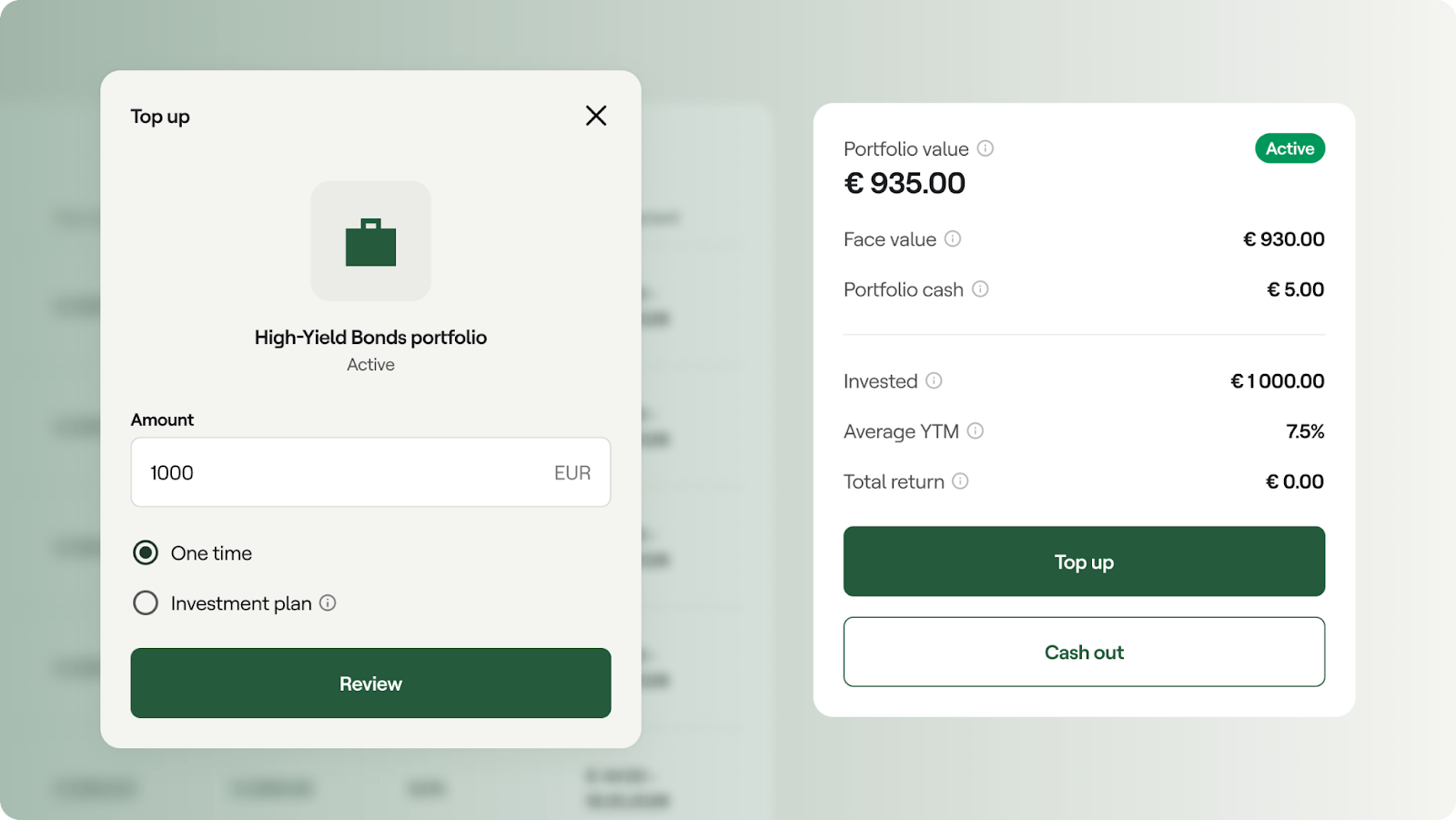Select the Investment plan radio option
The image size is (1456, 820).
tap(146, 602)
